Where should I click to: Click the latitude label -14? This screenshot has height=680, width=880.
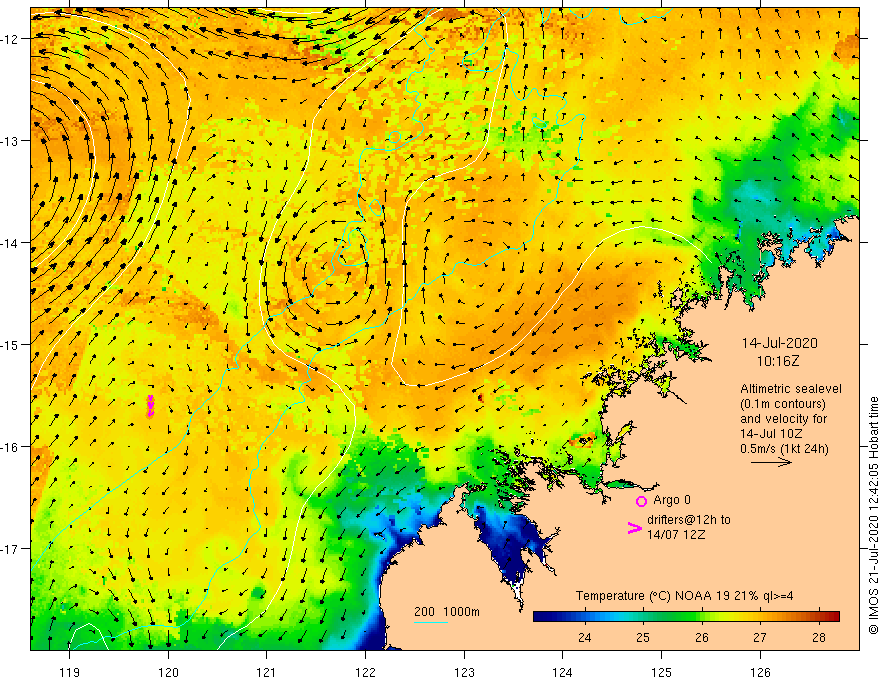coord(11,243)
